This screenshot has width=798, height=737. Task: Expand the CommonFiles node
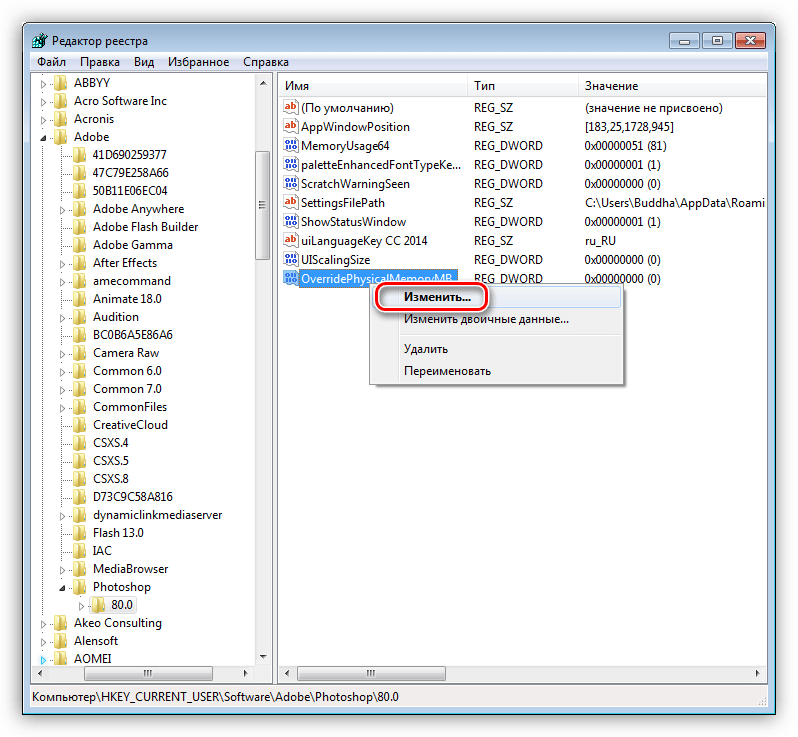[62, 408]
